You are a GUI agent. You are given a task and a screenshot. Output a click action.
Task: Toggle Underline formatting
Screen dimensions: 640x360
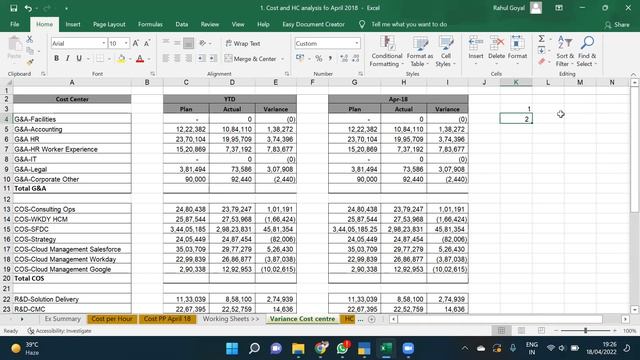pos(79,59)
